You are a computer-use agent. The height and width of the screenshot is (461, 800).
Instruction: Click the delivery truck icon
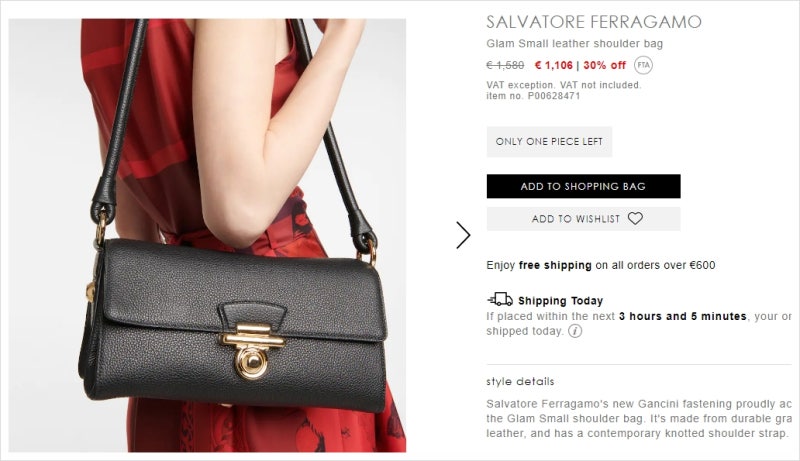pos(500,299)
